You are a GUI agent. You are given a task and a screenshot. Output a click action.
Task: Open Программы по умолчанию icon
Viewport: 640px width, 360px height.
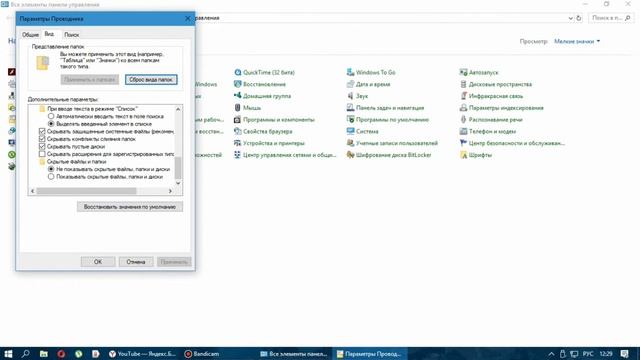coord(350,120)
